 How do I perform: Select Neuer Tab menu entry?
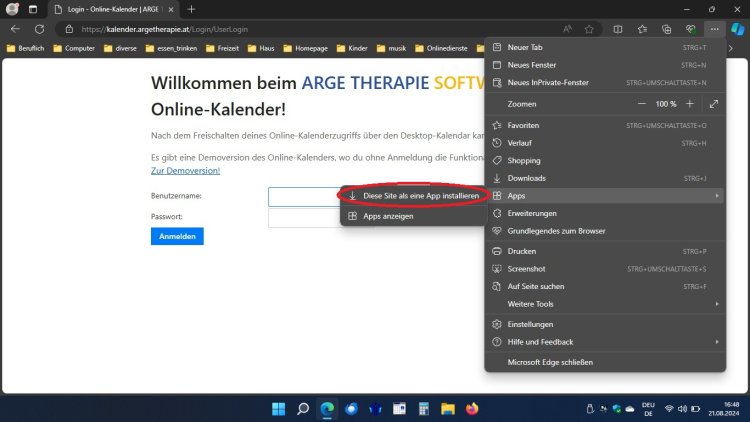(x=605, y=47)
